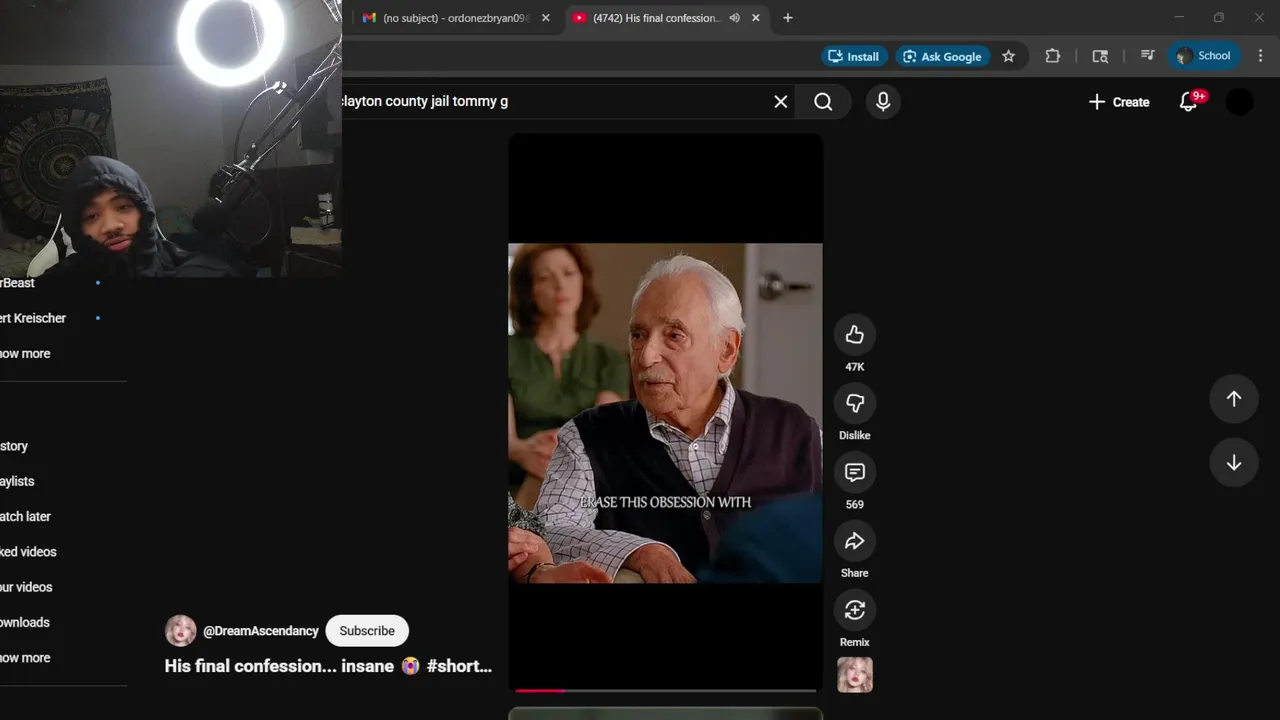This screenshot has height=720, width=1280.
Task: Open the next Short preview at the bottom
Action: 665,714
